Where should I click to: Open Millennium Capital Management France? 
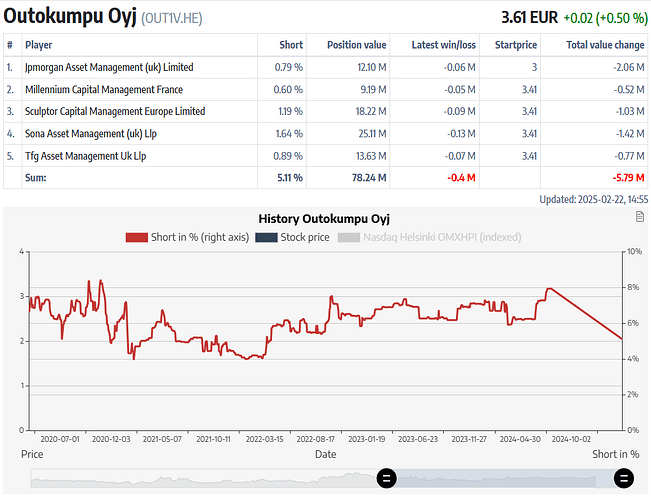(104, 90)
